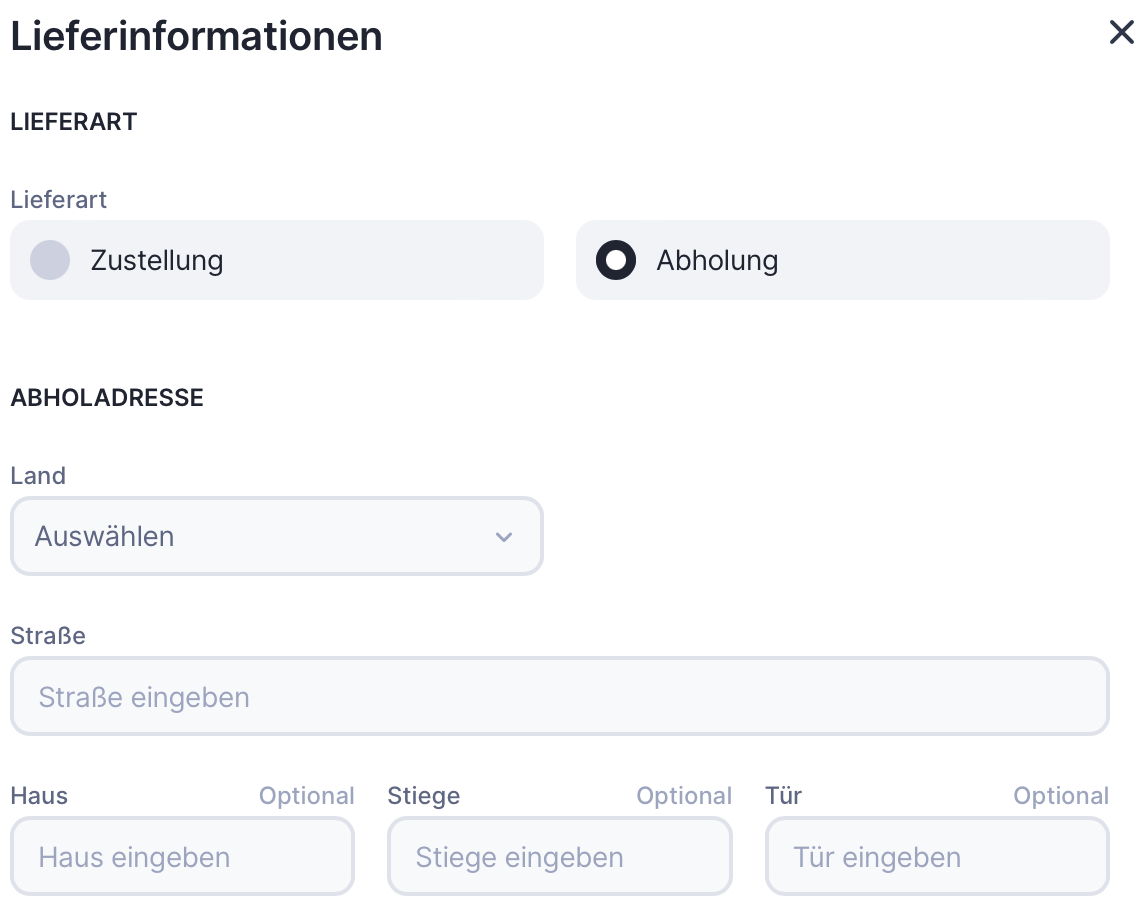
Task: Click the Land field label
Action: pos(38,476)
